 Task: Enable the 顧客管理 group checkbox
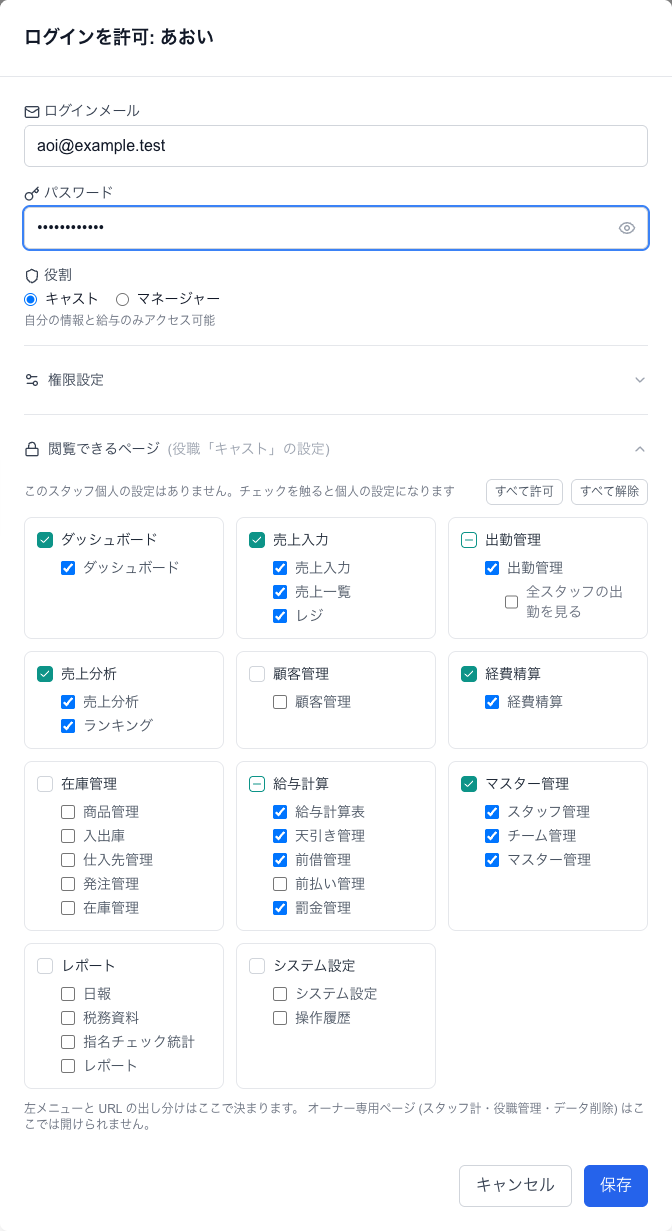click(257, 674)
